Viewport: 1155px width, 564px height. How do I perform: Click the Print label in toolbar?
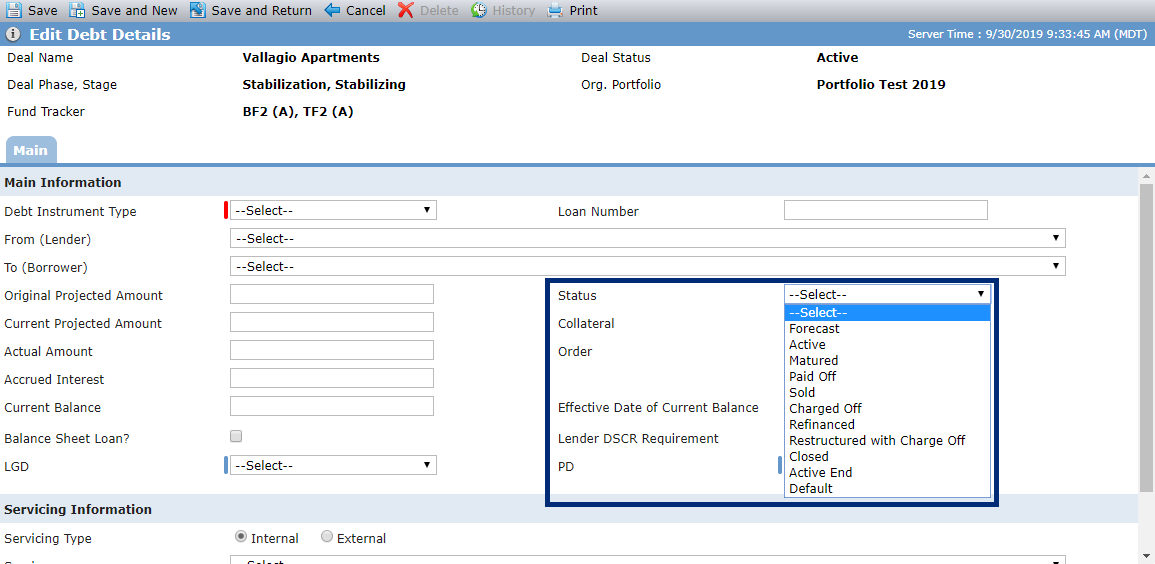[x=583, y=10]
